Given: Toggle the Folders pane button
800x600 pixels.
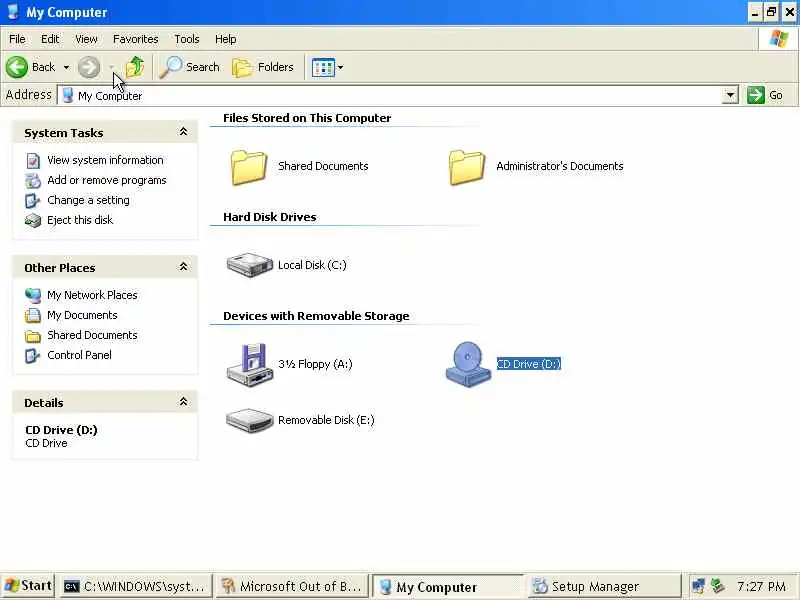Looking at the screenshot, I should (x=263, y=67).
